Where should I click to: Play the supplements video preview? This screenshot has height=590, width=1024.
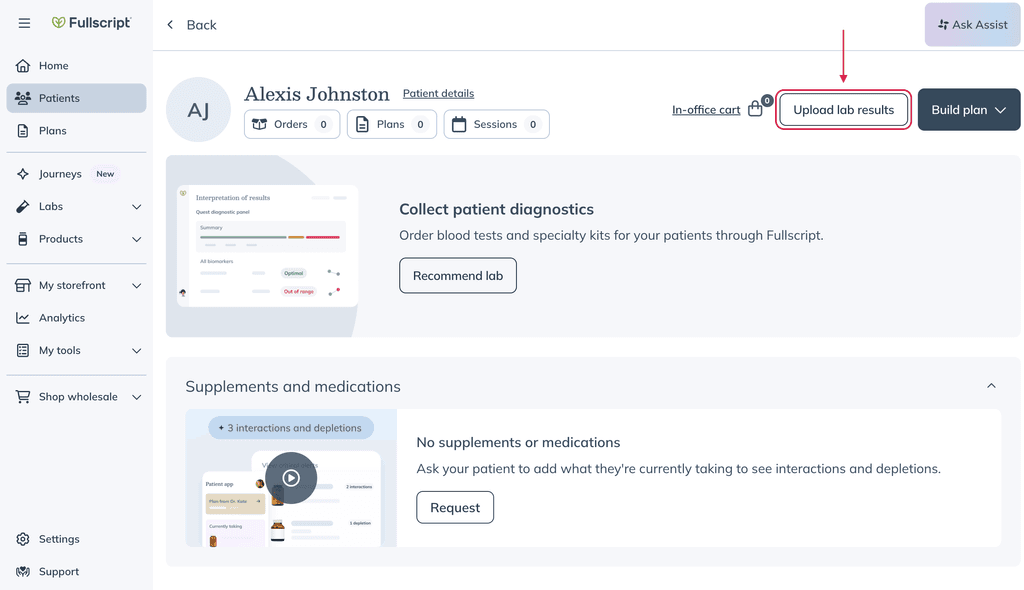[x=291, y=478]
